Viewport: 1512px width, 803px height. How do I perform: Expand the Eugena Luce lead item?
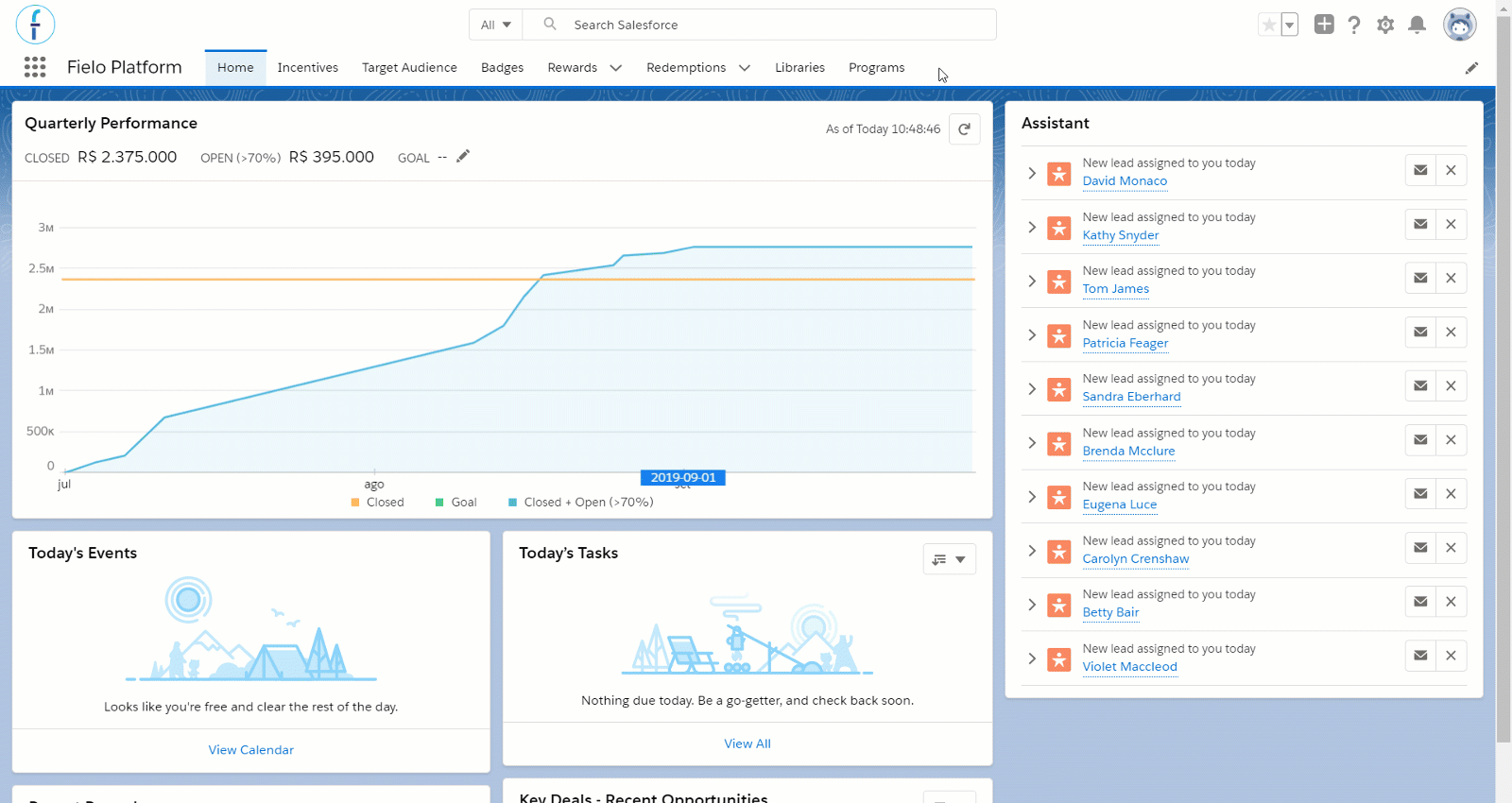pyautogui.click(x=1032, y=496)
